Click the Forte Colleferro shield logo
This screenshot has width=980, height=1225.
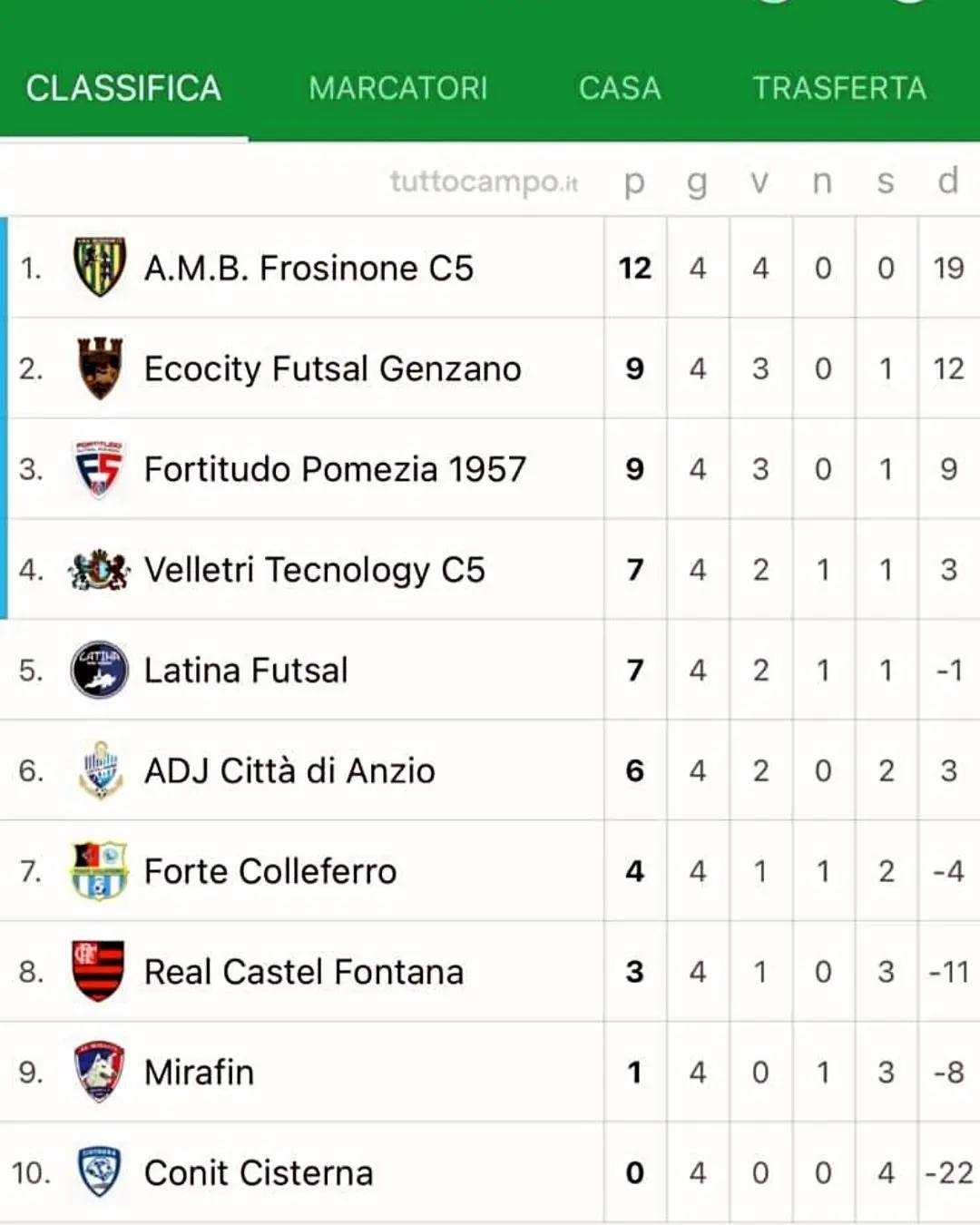pyautogui.click(x=99, y=871)
